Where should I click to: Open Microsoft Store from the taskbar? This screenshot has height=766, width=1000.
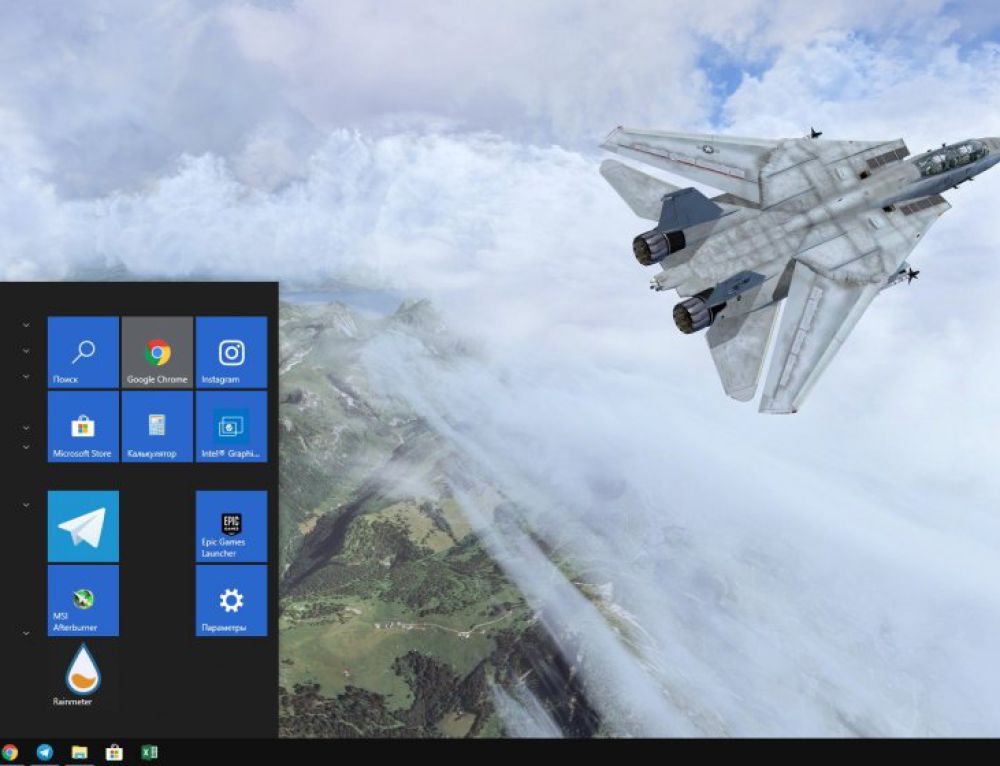click(x=113, y=753)
